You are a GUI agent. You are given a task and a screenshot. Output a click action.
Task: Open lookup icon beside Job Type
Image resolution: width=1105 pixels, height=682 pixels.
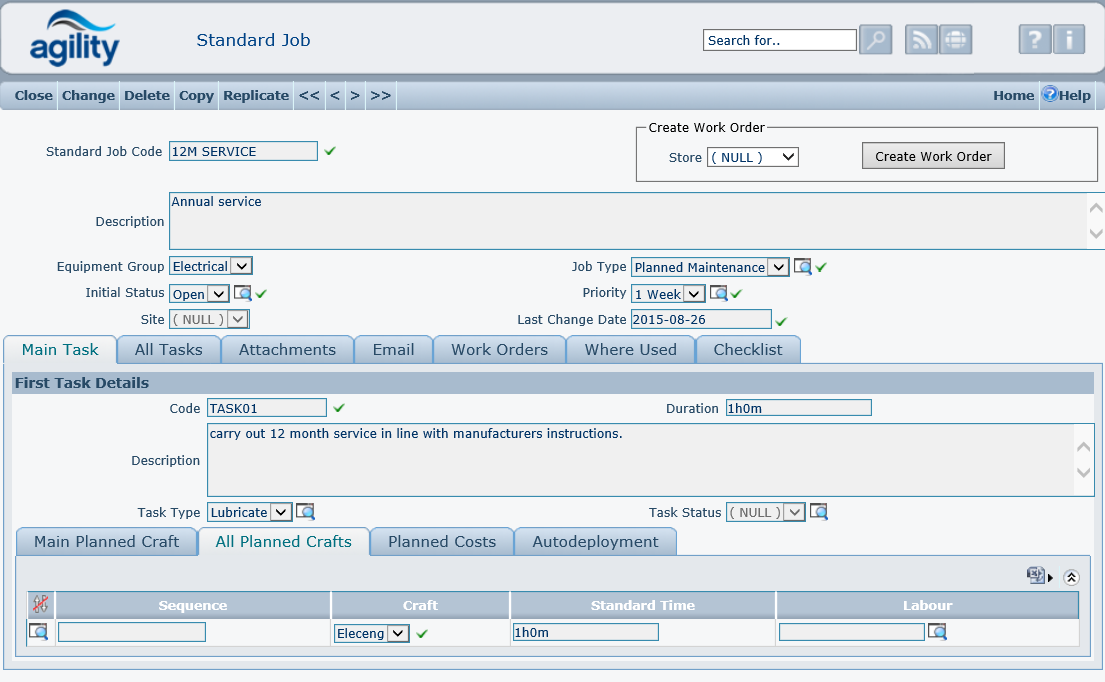(802, 267)
